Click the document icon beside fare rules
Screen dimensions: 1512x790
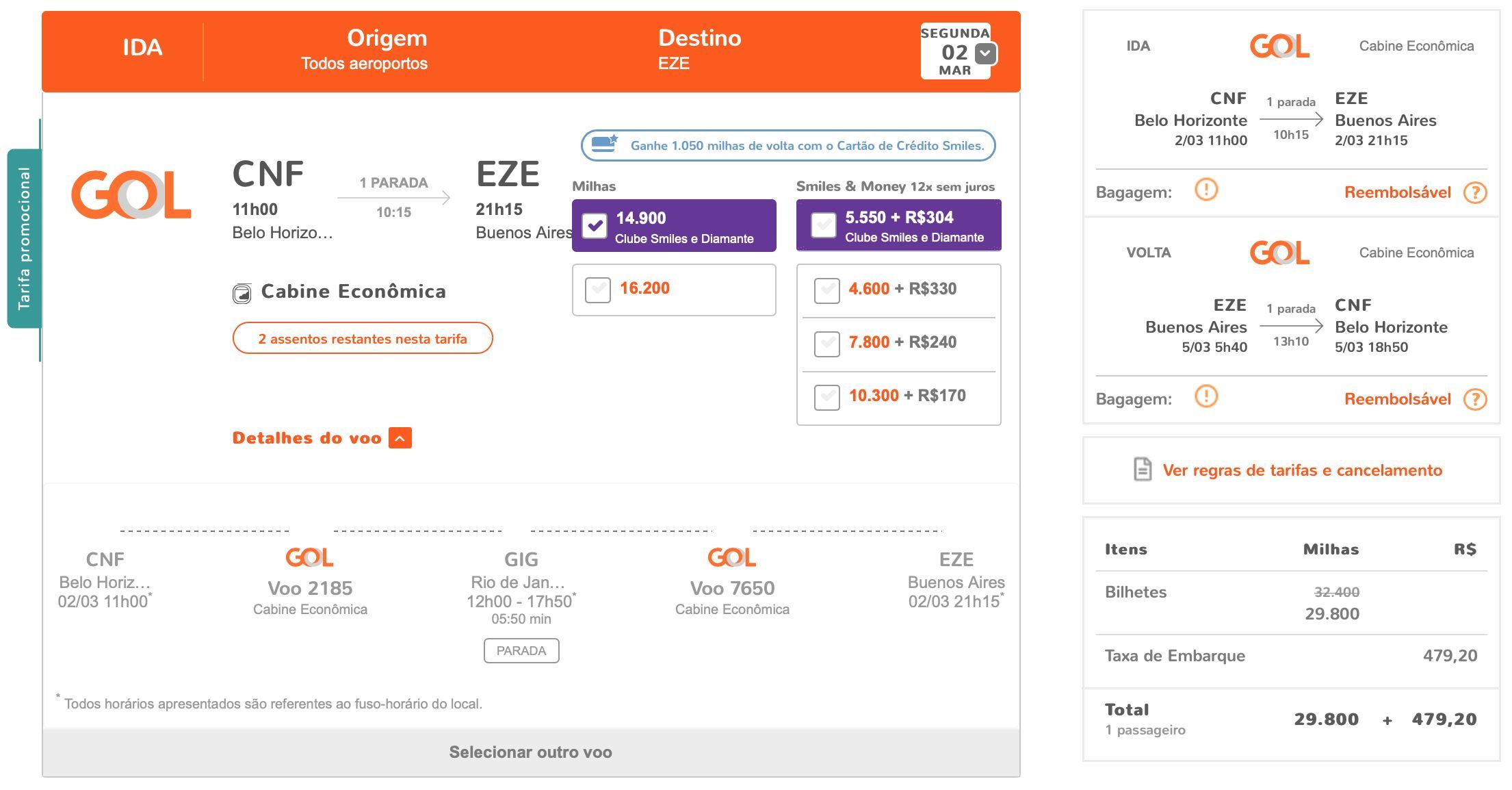tap(1143, 470)
